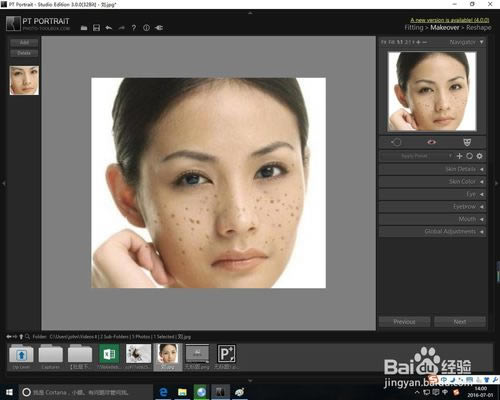This screenshot has width=500, height=400.
Task: Expand the Skin Color section
Action: pos(432,182)
